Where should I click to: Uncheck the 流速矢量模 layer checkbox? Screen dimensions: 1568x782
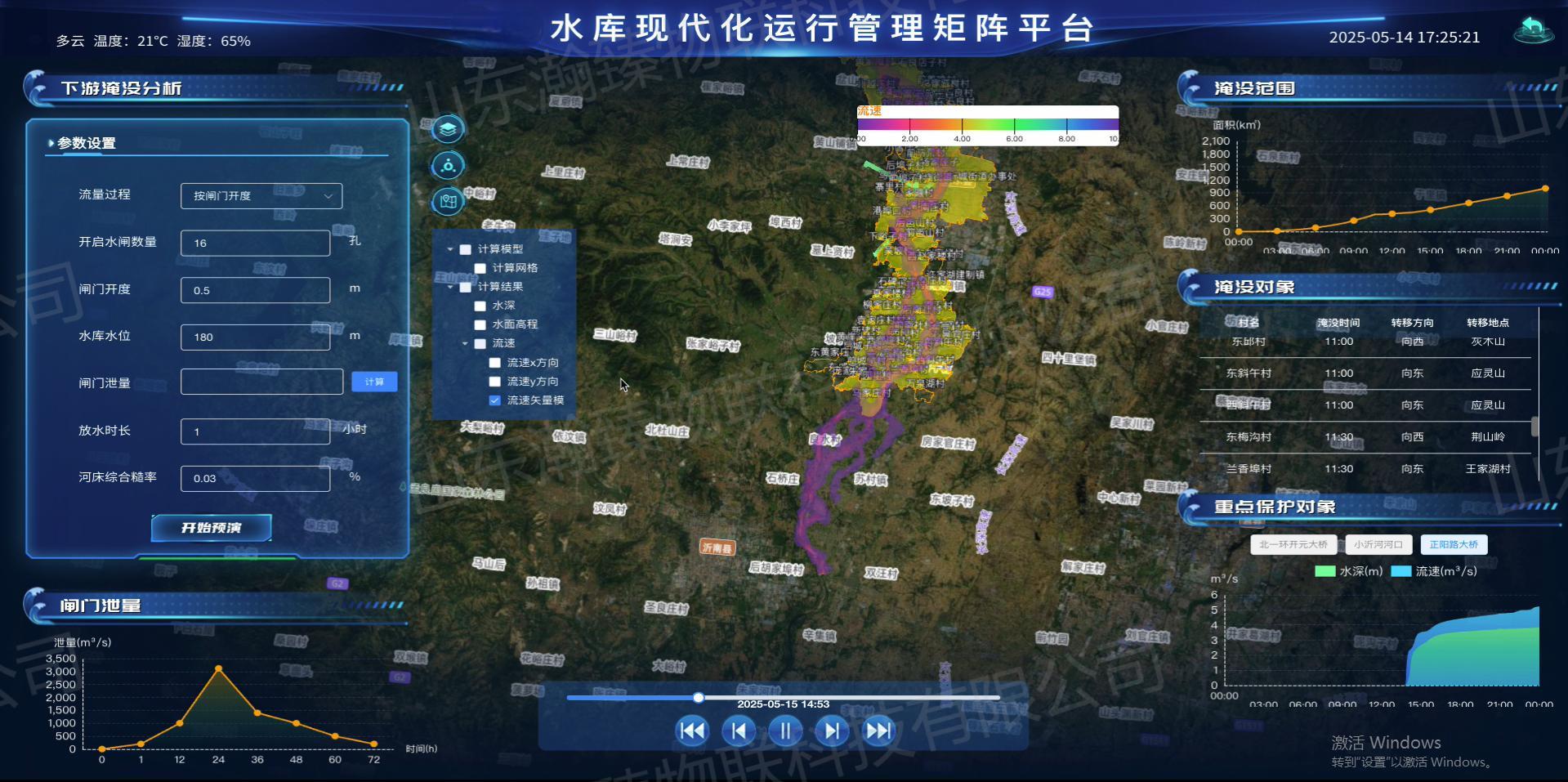[x=494, y=400]
